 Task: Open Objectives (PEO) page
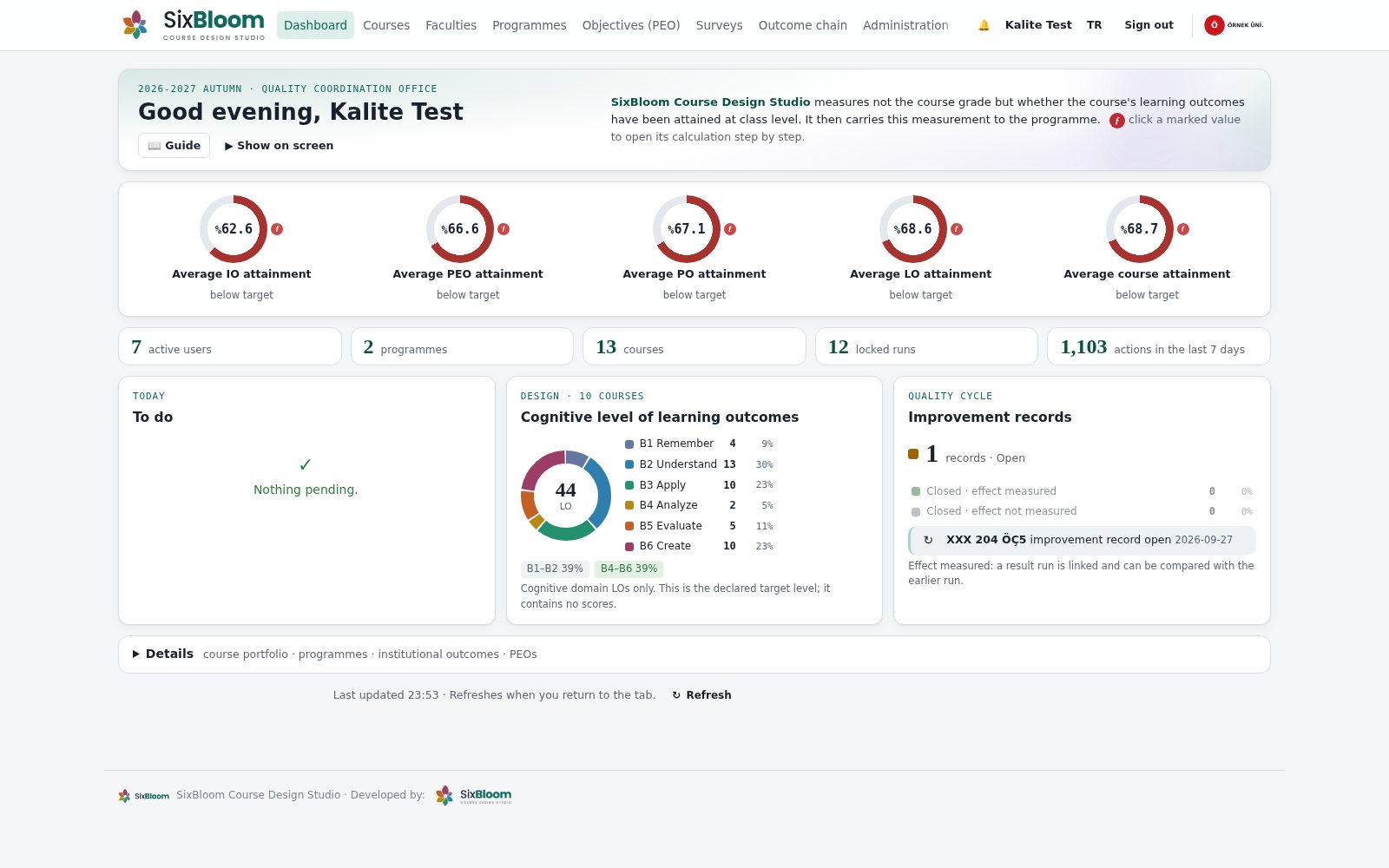coord(631,25)
